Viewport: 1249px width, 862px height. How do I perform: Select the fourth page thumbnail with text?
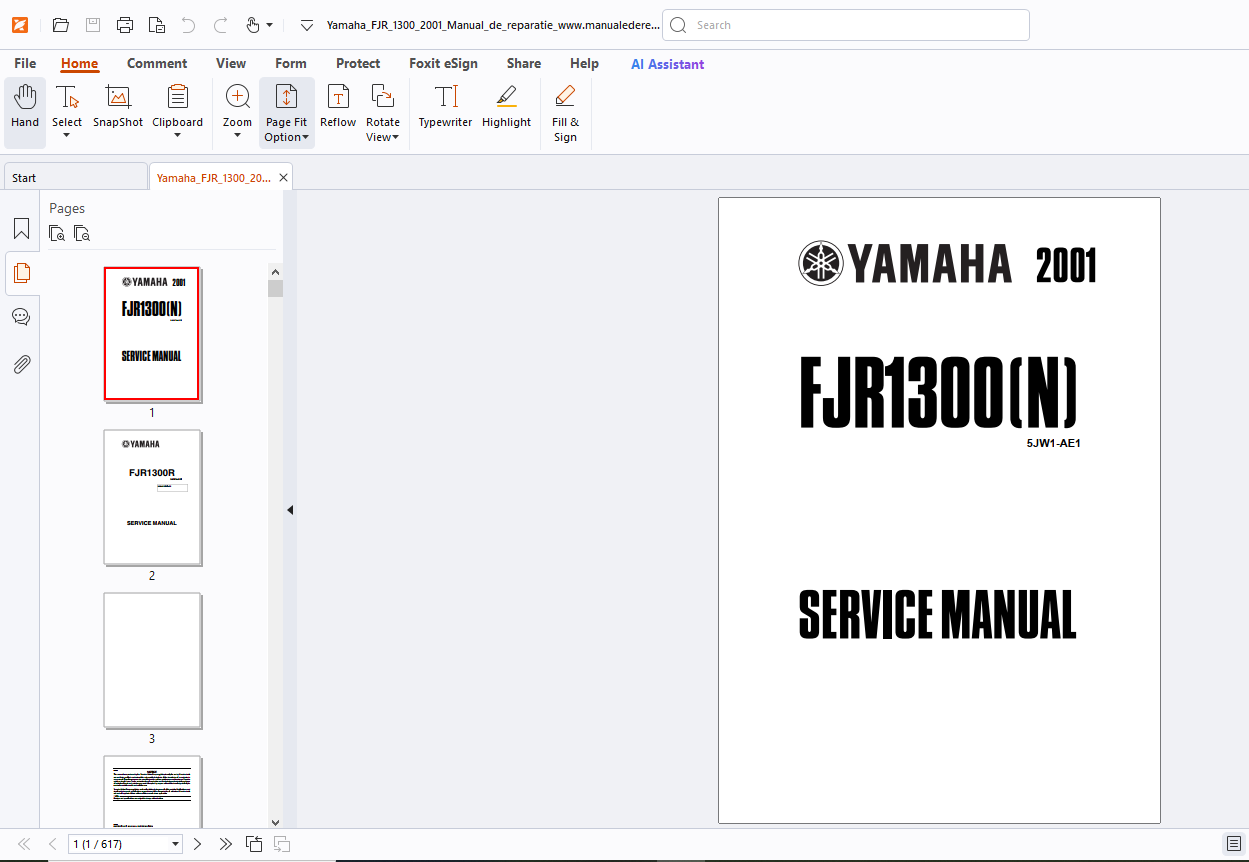pos(152,791)
